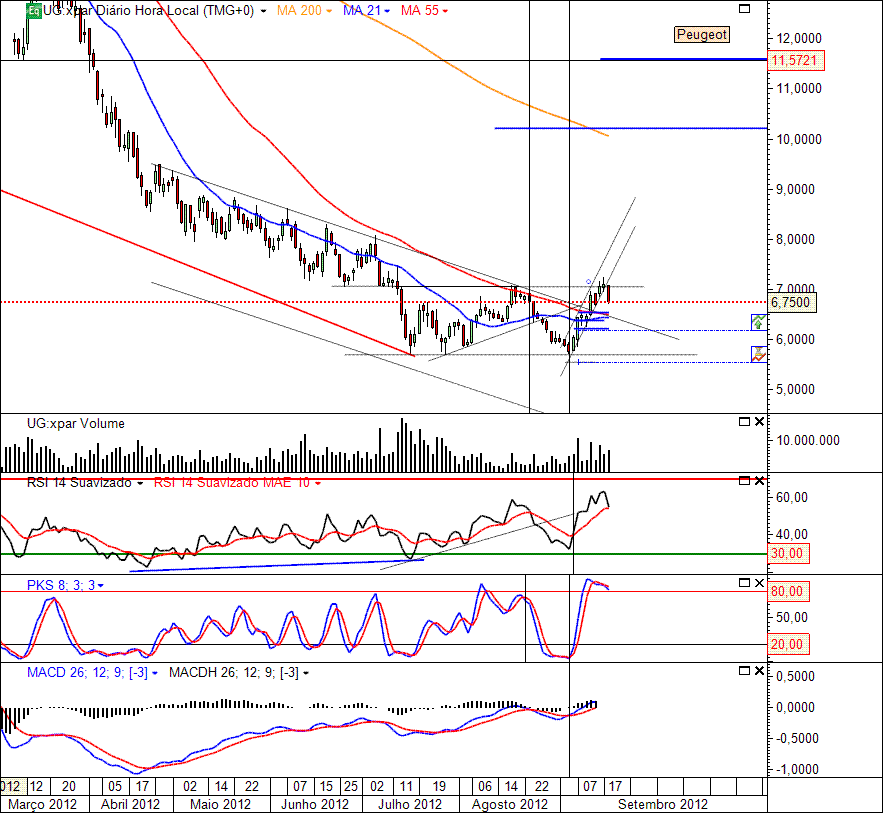883x813 pixels.
Task: Open the RSI 14 Suavizado MAE 10 dropdown arrow
Action: (318, 484)
